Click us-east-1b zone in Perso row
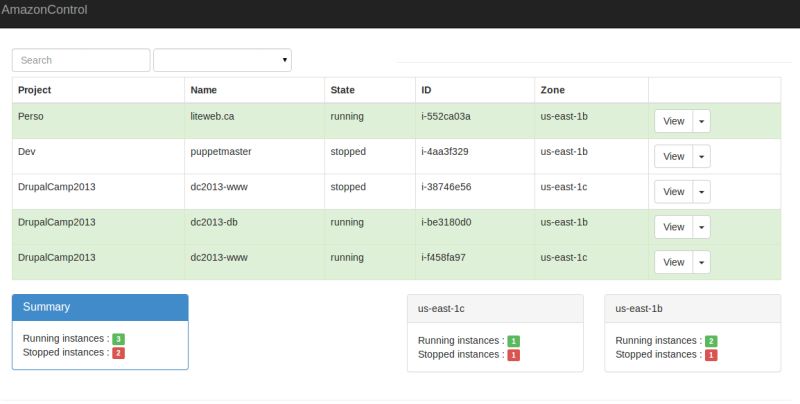Screen dimensions: 800x404 click(564, 116)
